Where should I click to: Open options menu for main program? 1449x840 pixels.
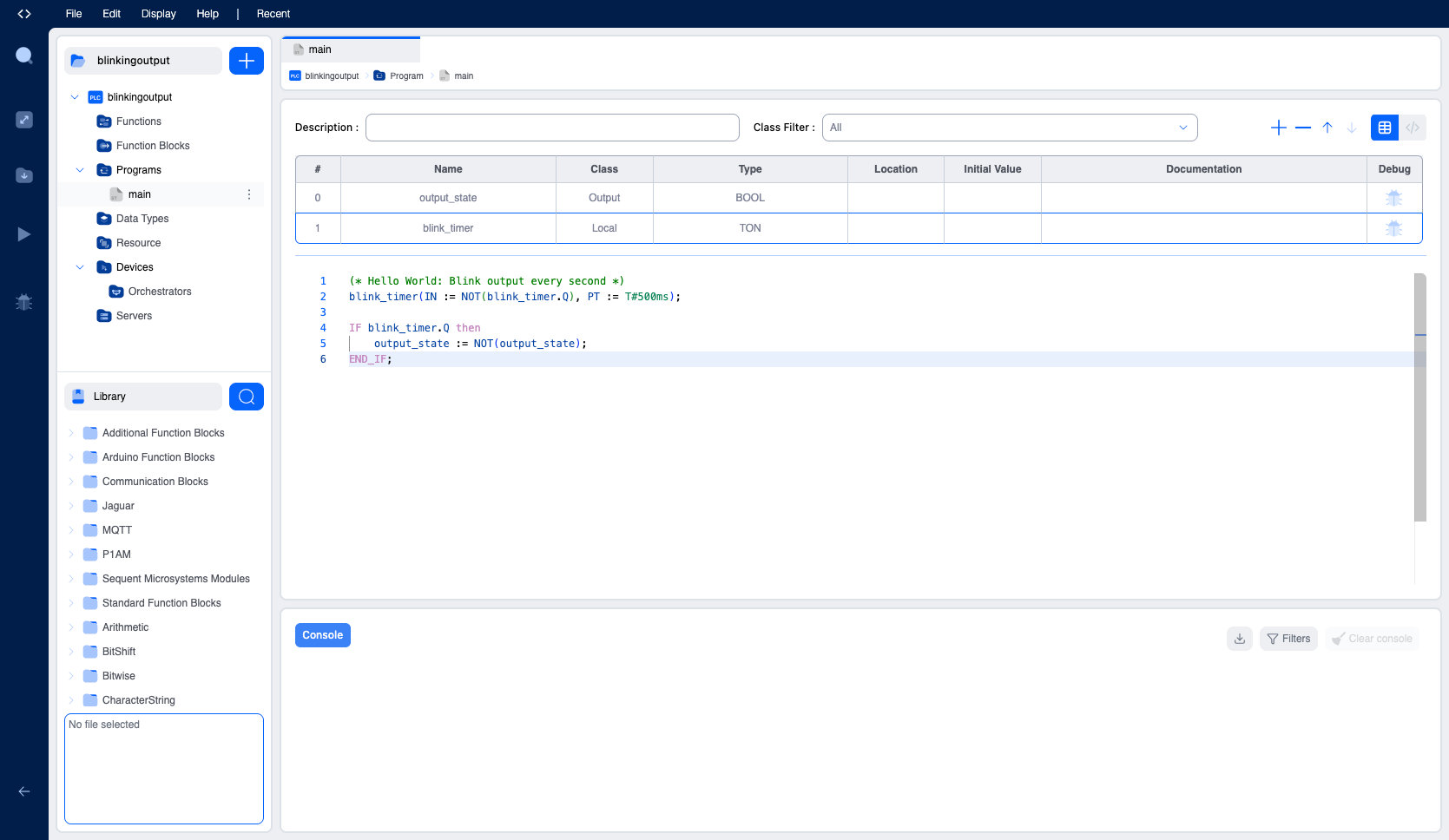point(249,194)
